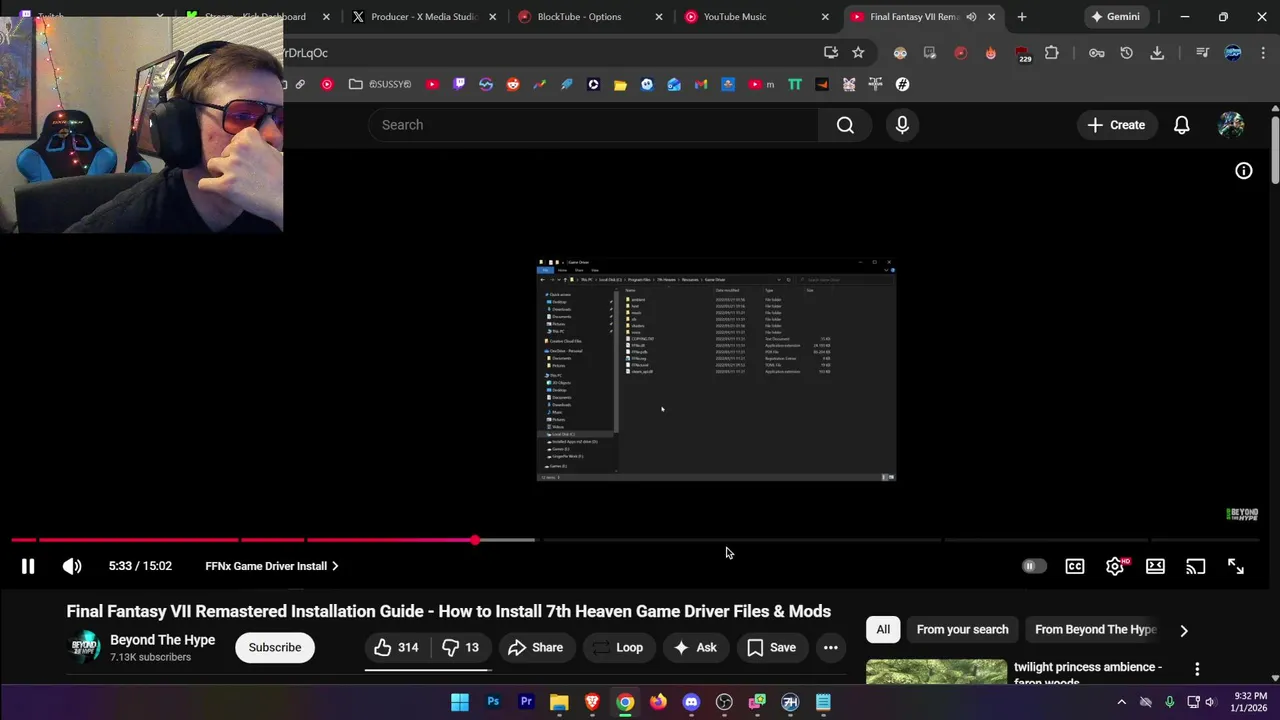1280x720 pixels.
Task: Open Reddit bookmark in bookmarks bar
Action: click(x=513, y=84)
